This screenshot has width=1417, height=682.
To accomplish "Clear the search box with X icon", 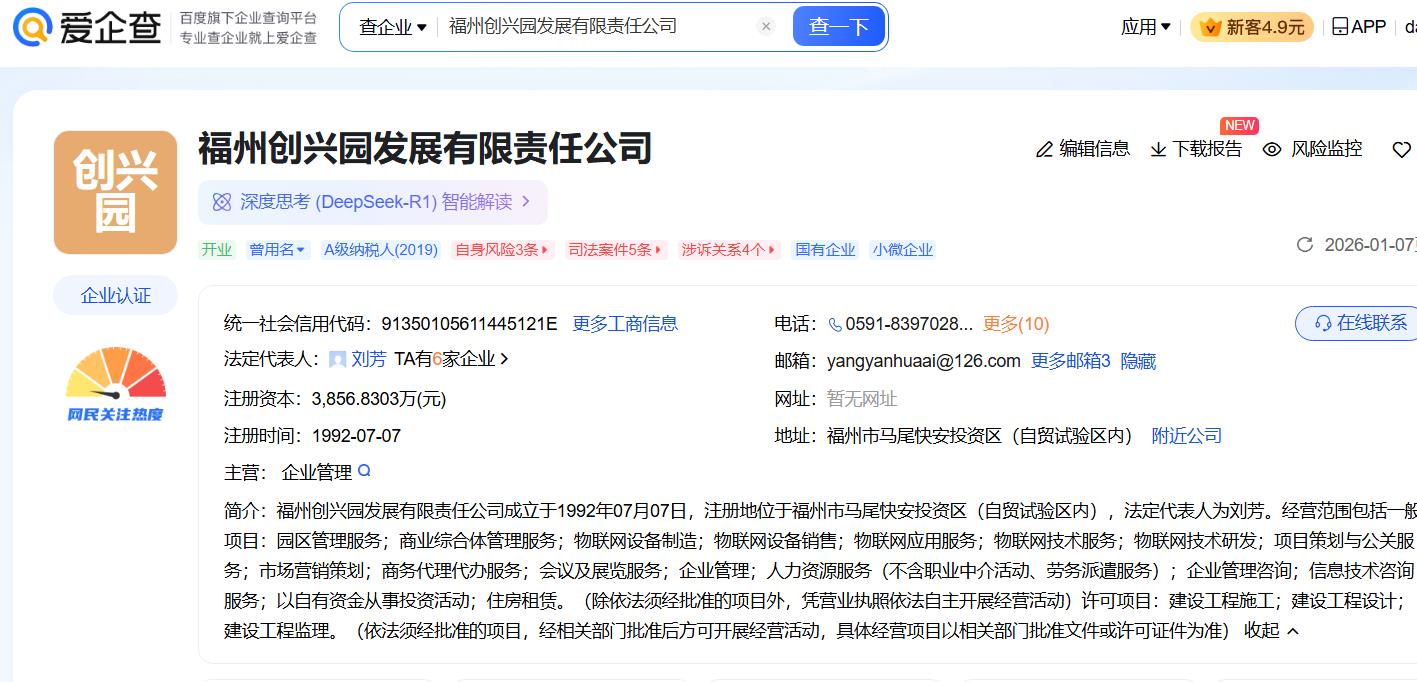I will pyautogui.click(x=766, y=27).
